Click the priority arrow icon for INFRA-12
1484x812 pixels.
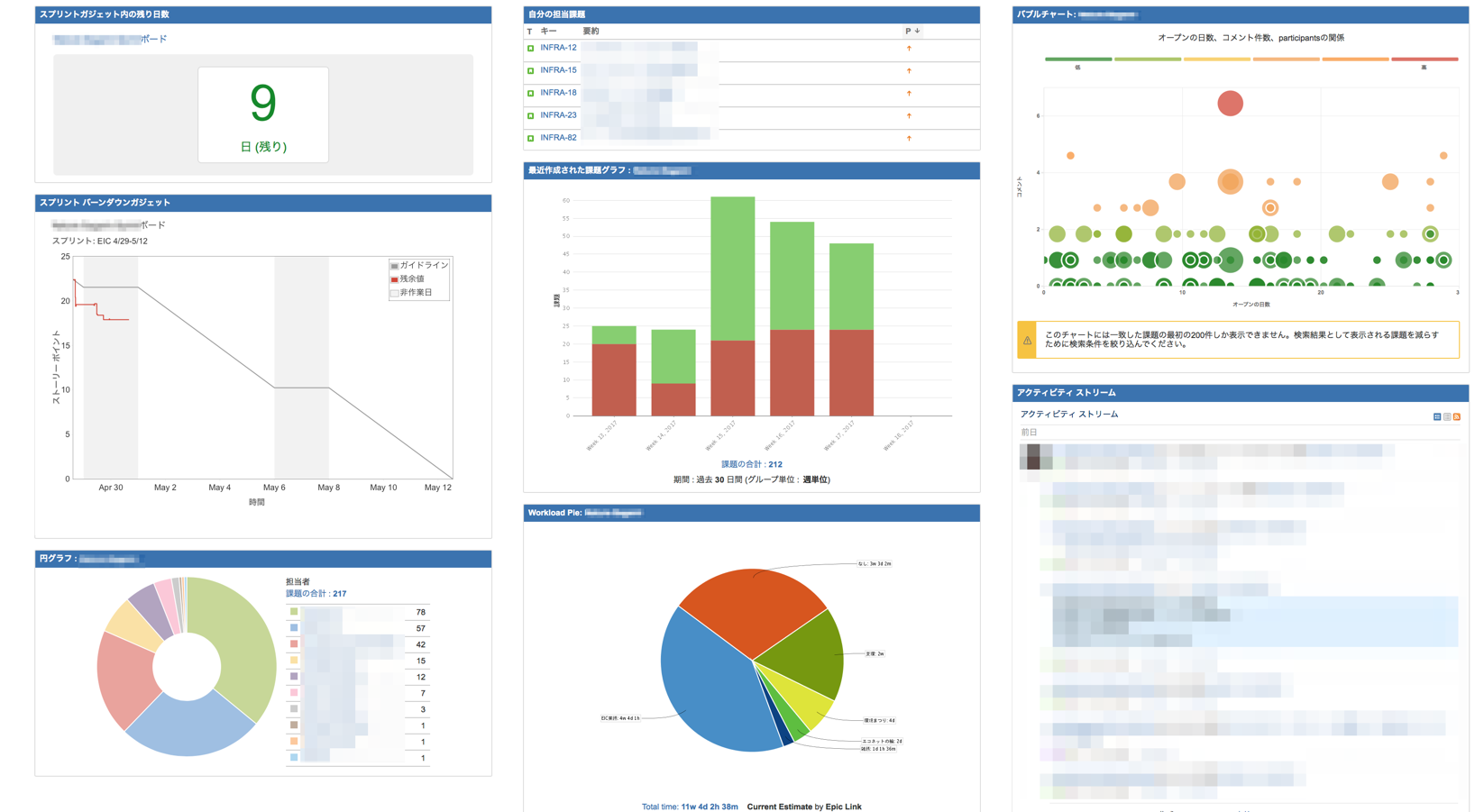pos(909,49)
